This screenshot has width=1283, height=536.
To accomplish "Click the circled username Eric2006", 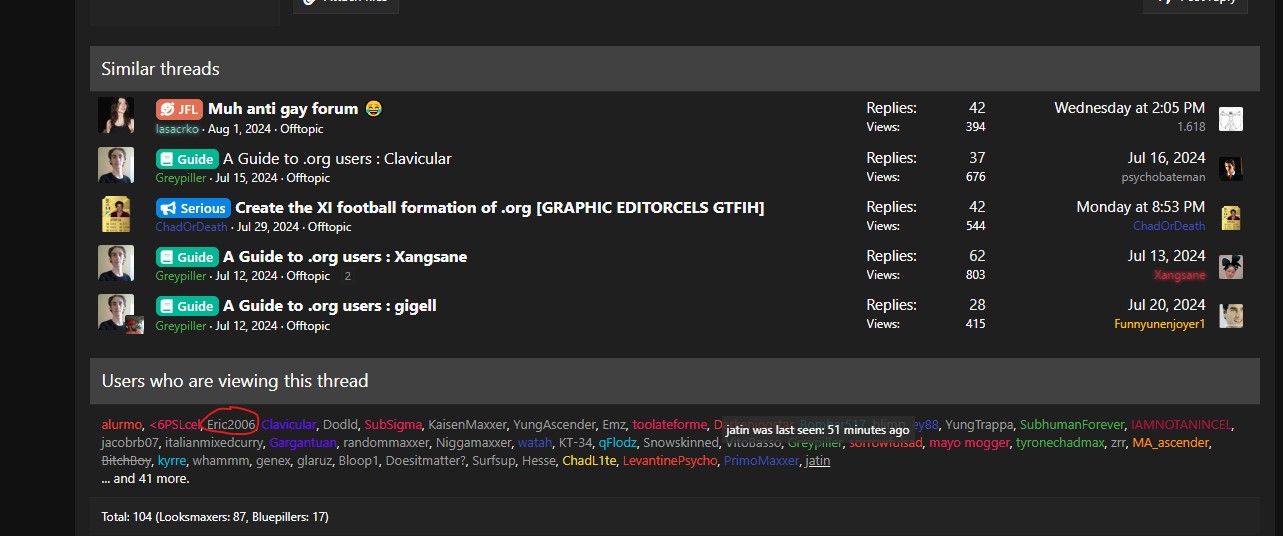I will point(231,425).
